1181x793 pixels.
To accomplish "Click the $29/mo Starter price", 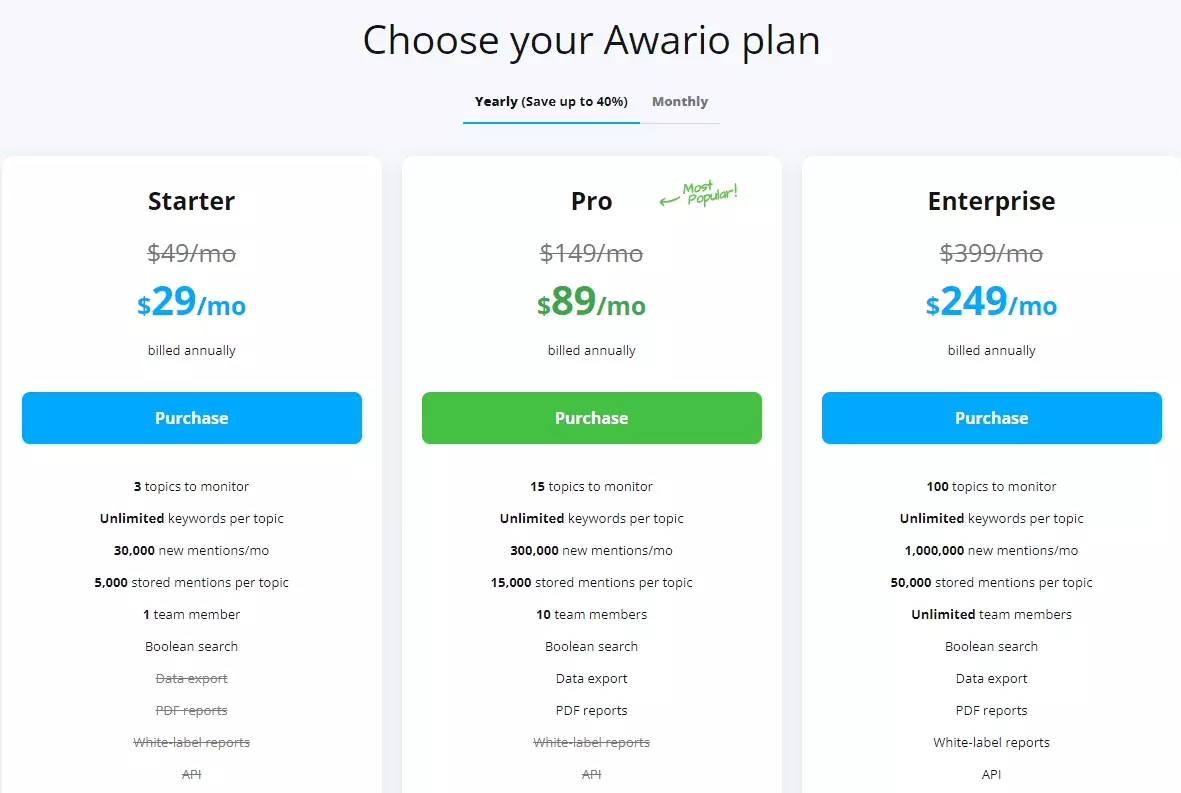I will pyautogui.click(x=192, y=302).
